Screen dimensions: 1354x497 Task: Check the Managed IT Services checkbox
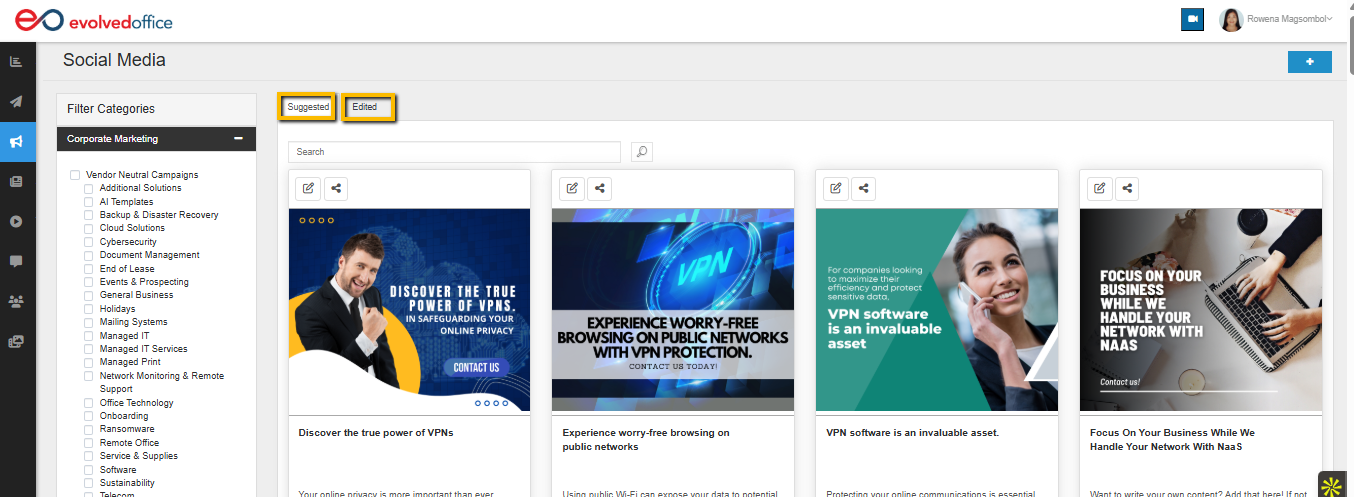coord(88,349)
